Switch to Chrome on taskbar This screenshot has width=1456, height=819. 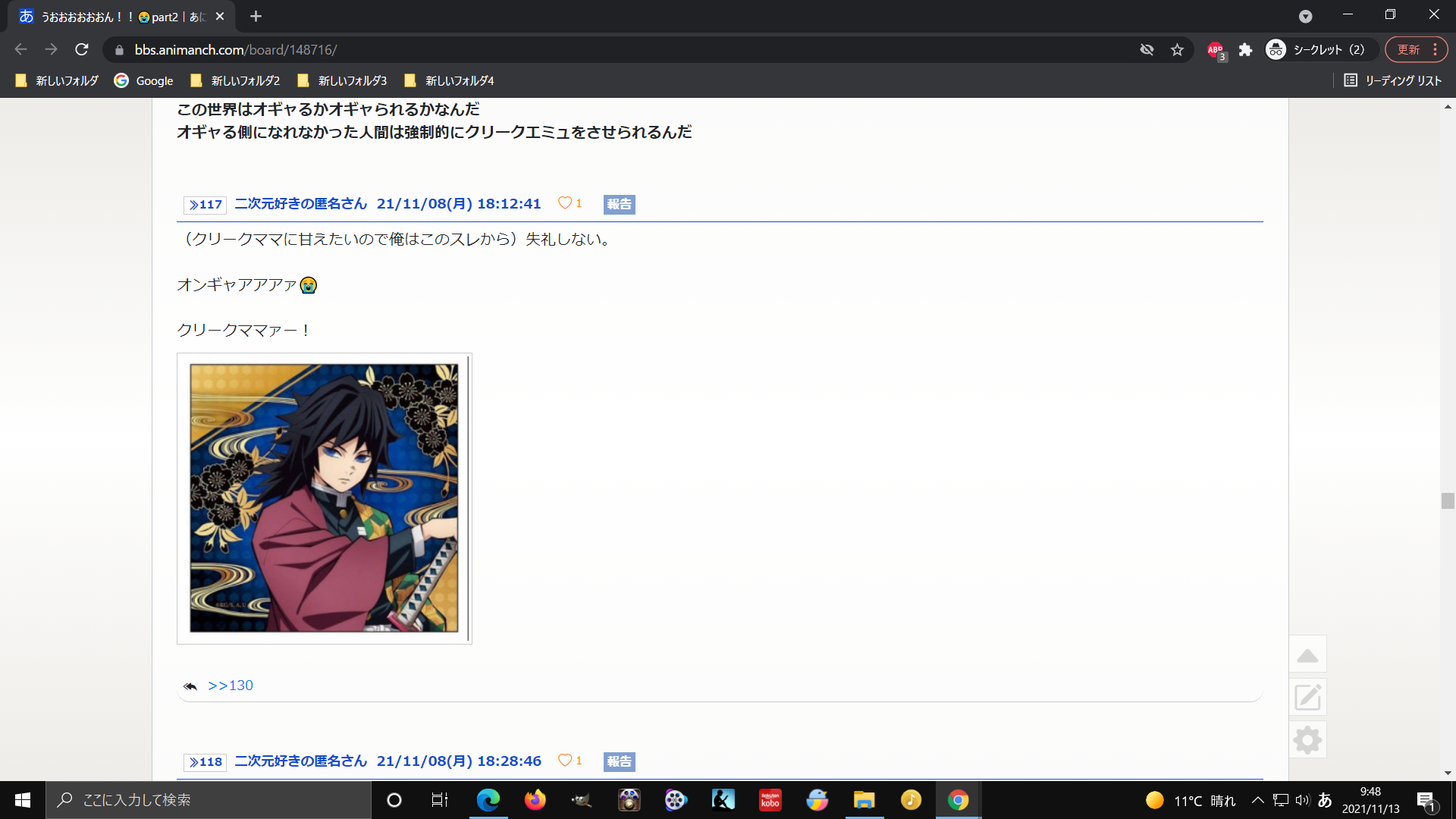pos(958,800)
